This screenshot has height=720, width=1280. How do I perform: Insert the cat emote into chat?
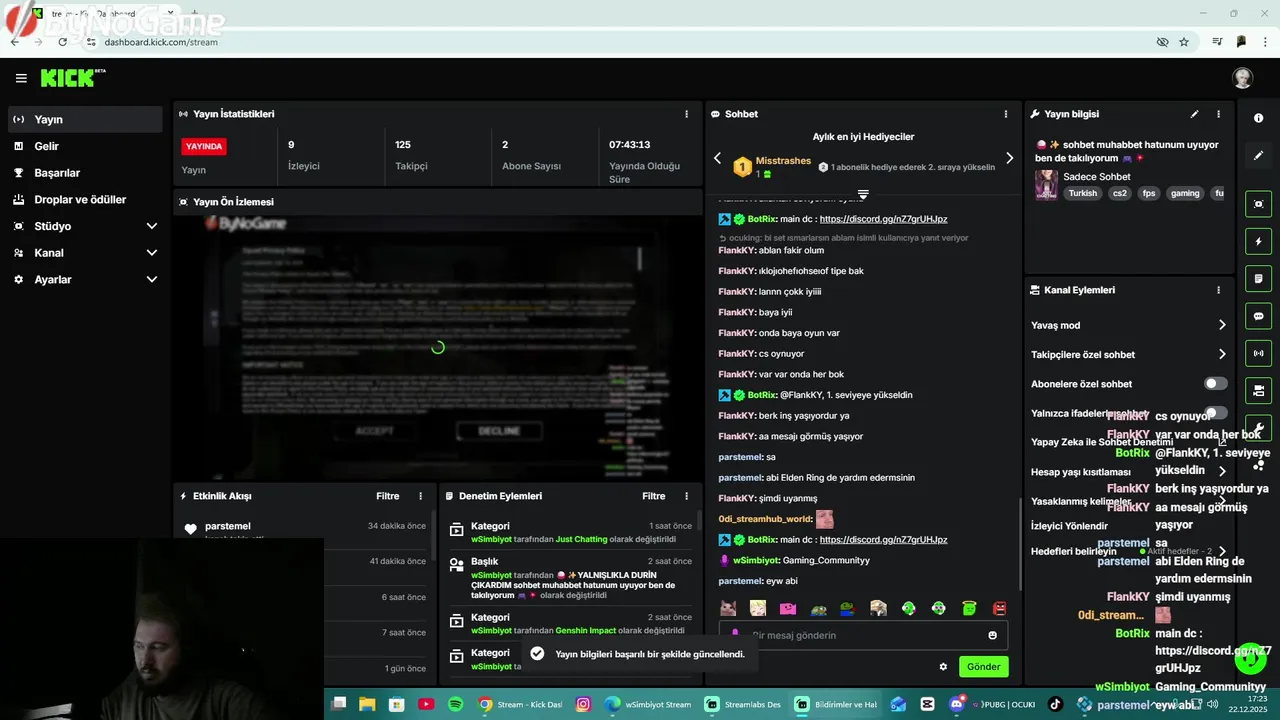click(728, 608)
